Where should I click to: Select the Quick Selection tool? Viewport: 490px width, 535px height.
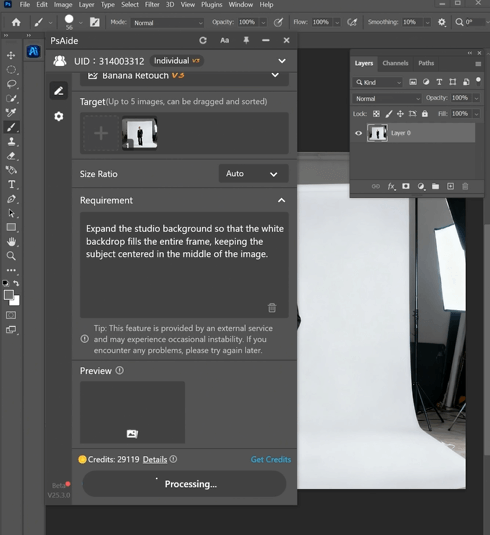[x=11, y=98]
